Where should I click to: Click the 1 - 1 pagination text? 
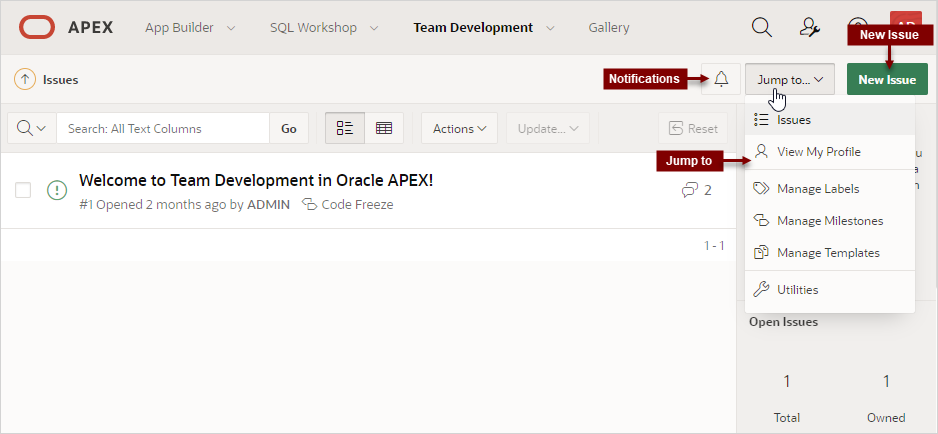(714, 245)
